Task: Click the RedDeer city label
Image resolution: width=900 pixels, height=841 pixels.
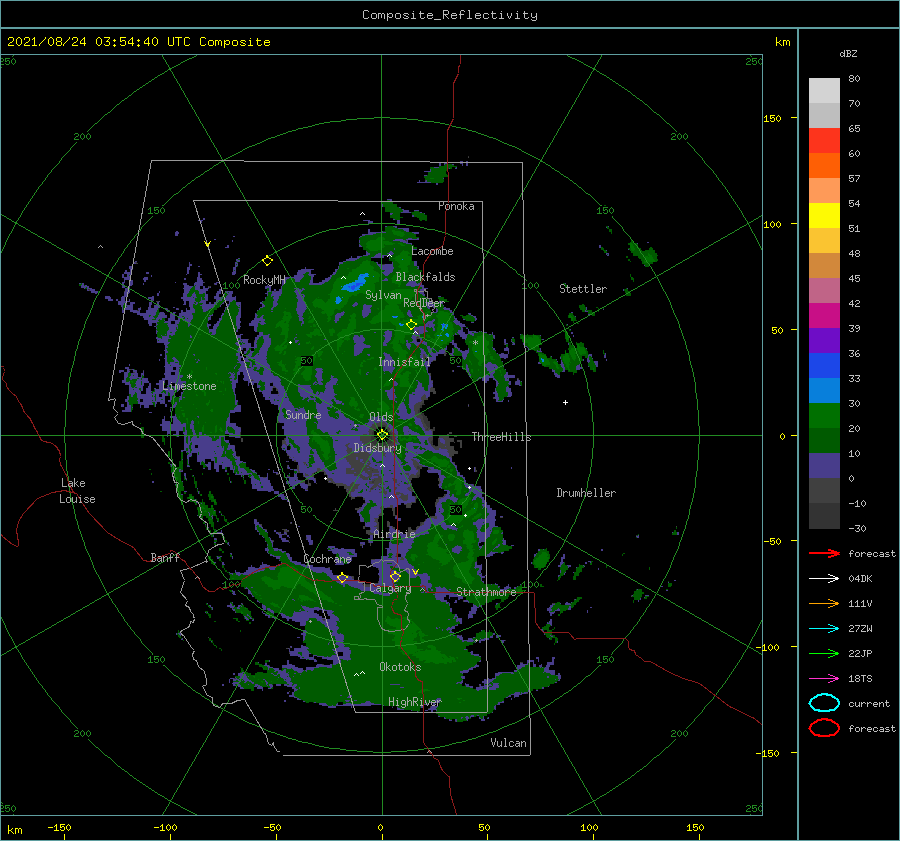Action: pyautogui.click(x=424, y=303)
